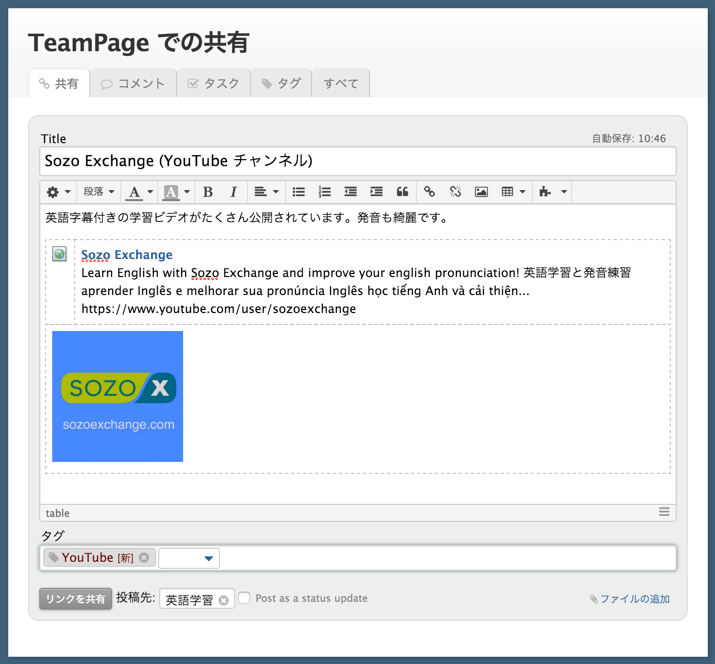Switch to the すべて tab
The width and height of the screenshot is (715, 664).
pos(341,83)
